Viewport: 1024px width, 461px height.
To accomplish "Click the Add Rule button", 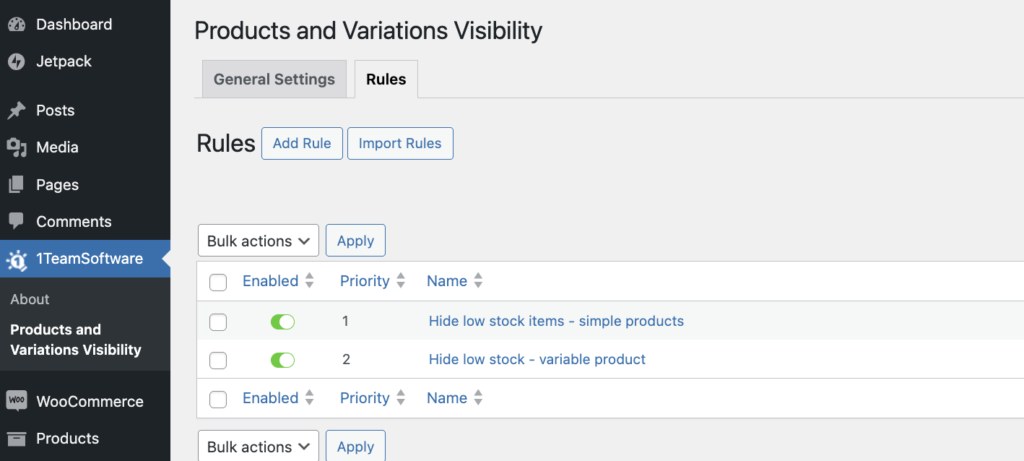I will pos(302,143).
